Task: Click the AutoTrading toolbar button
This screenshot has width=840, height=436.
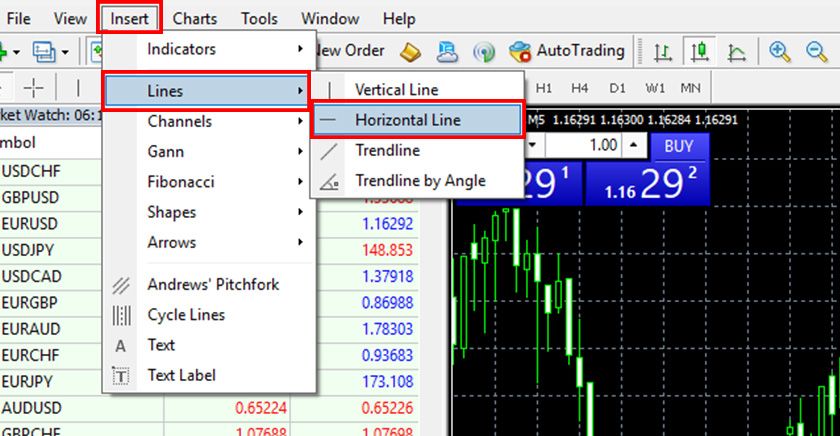Action: pos(567,50)
